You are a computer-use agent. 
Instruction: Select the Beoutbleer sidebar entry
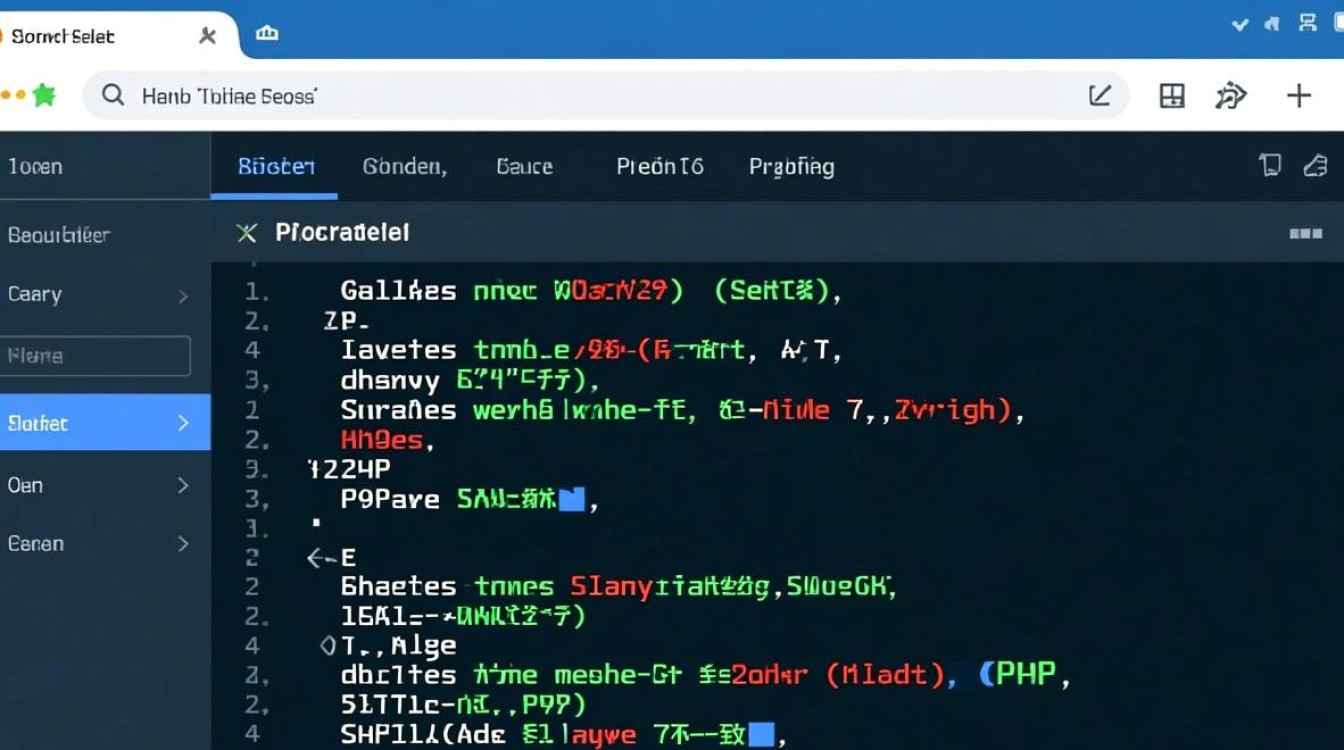[x=59, y=235]
